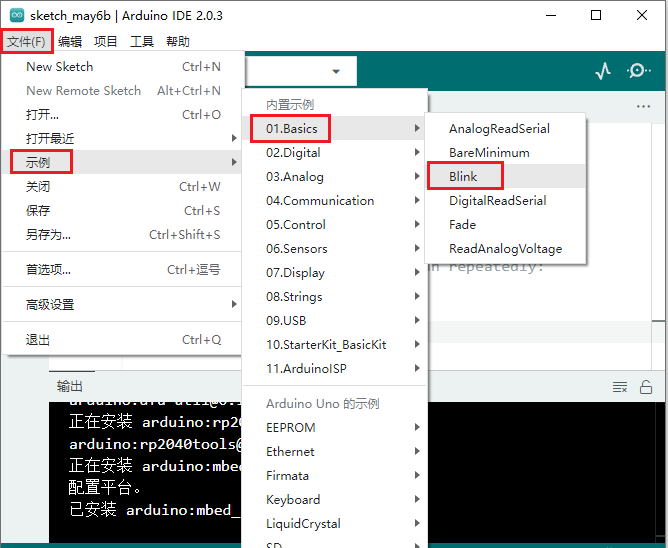Open the 帮助 menu

(178, 42)
